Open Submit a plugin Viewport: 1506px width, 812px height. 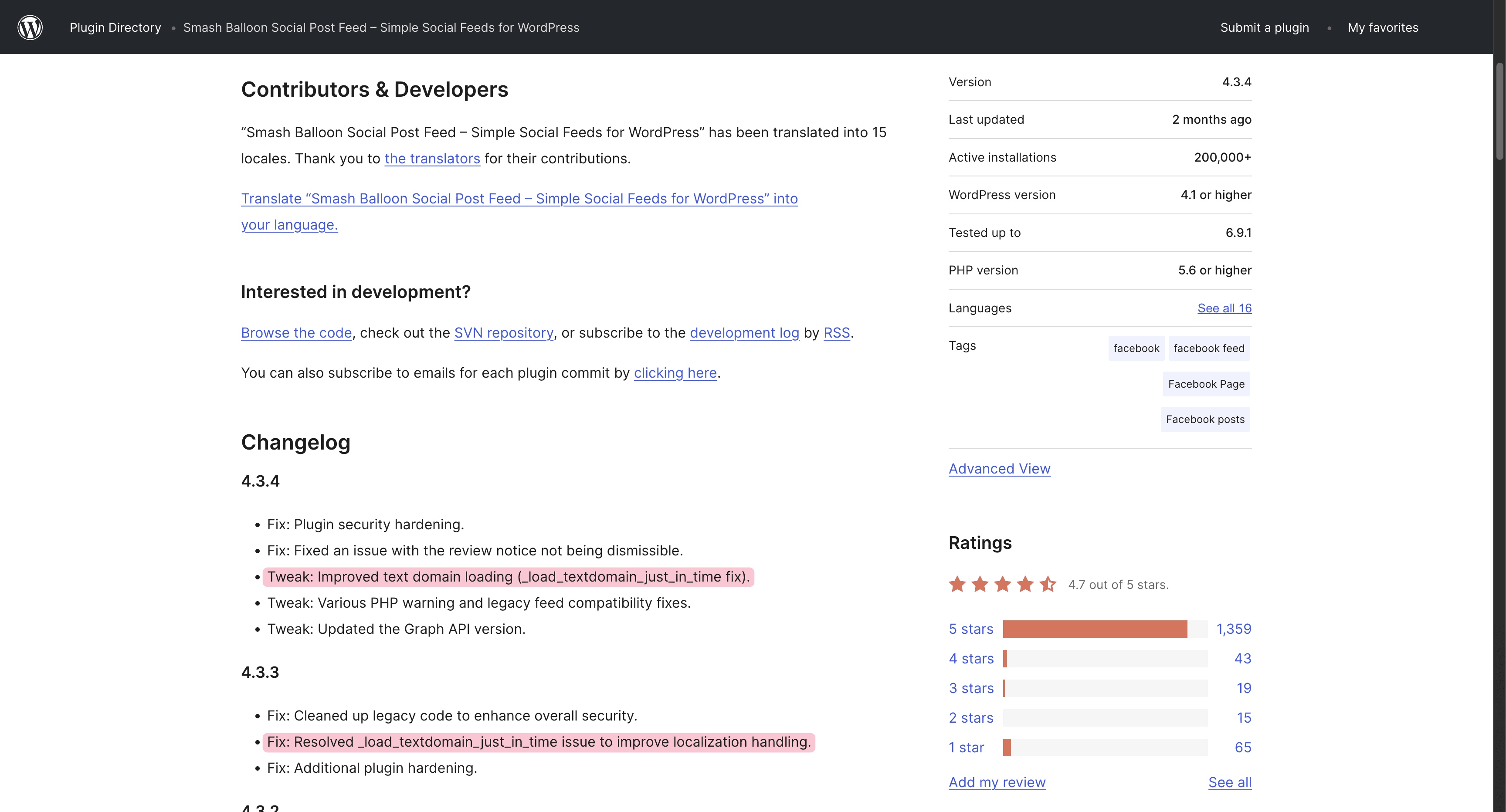1265,27
